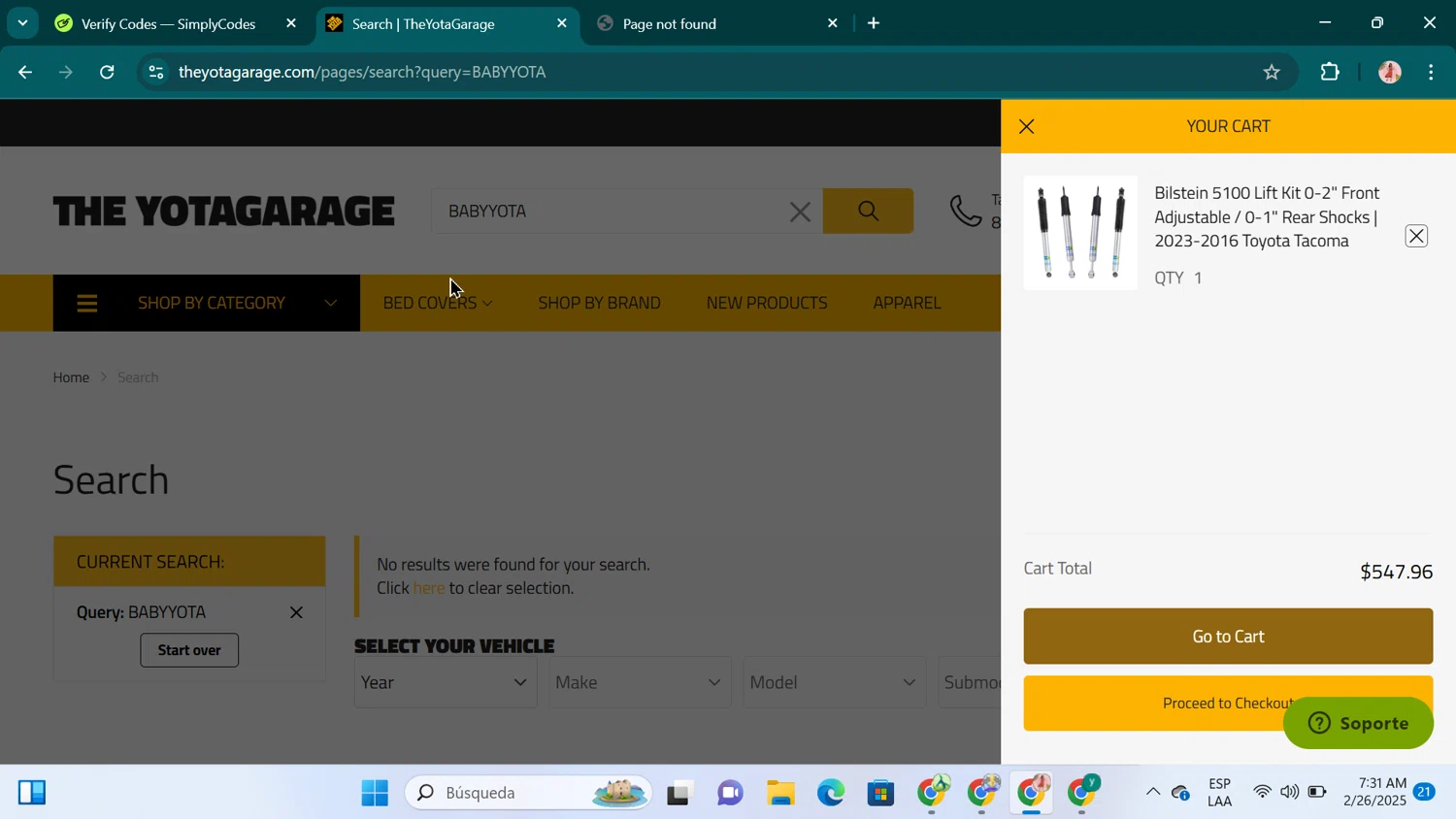Open the Model vehicle dropdown

tap(834, 682)
